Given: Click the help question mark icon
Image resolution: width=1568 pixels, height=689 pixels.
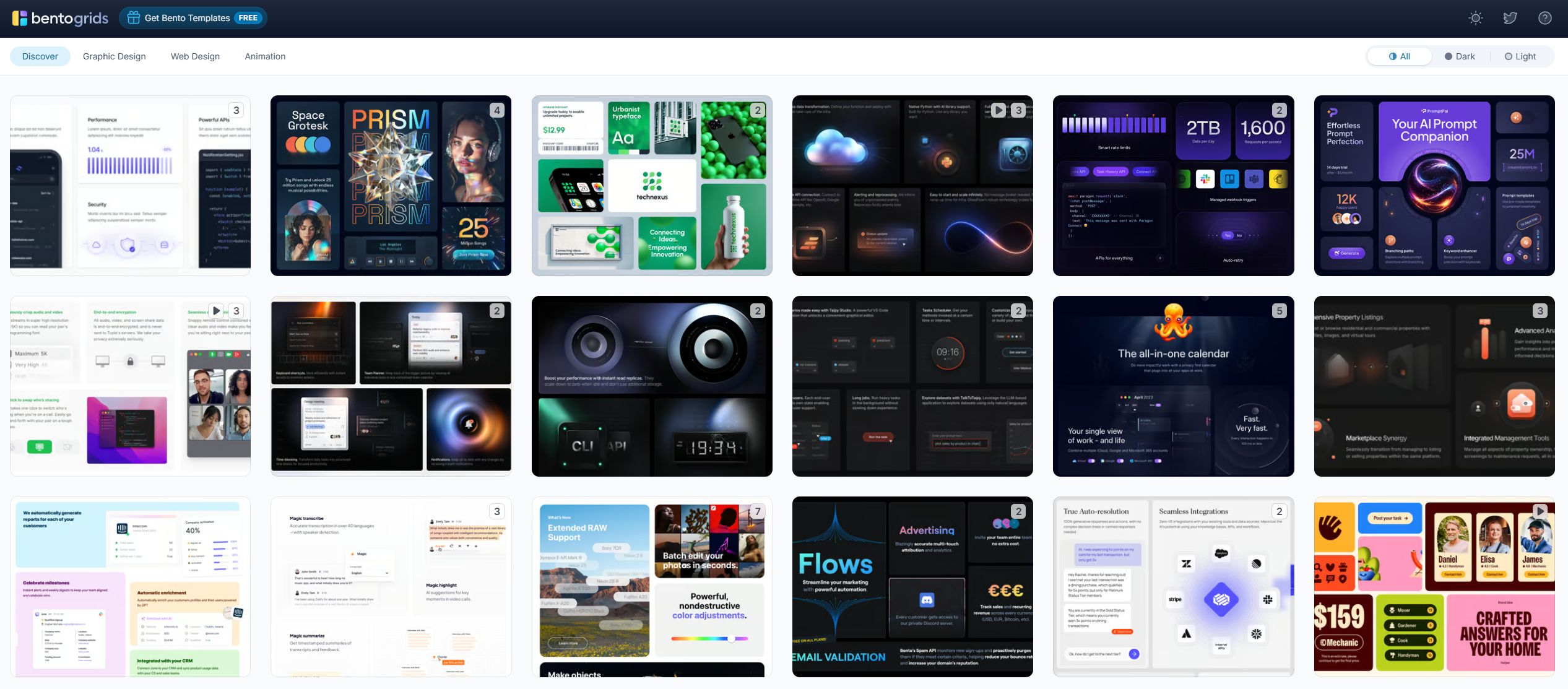Looking at the screenshot, I should 1545,18.
